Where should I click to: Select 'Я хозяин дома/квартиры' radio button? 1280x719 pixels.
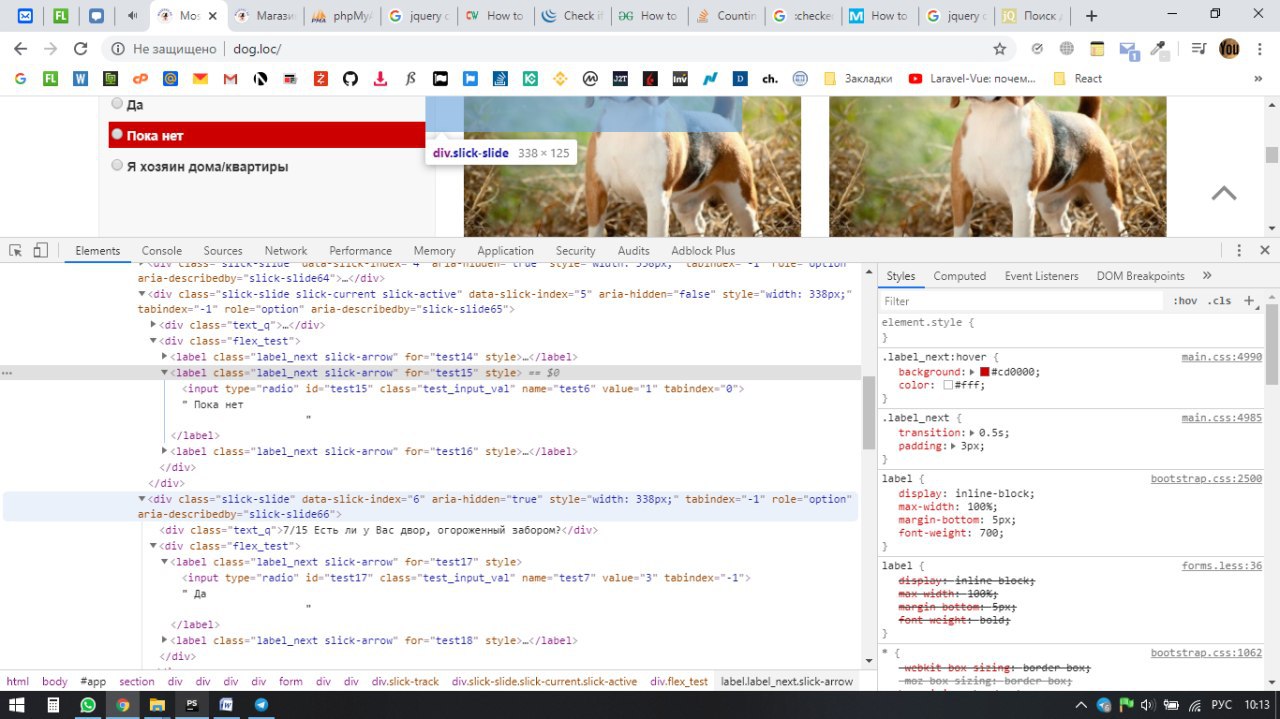pyautogui.click(x=117, y=165)
